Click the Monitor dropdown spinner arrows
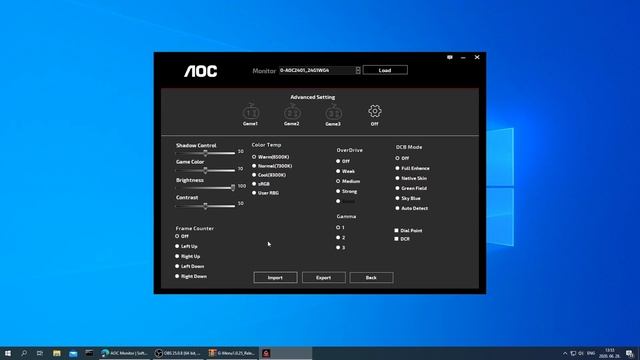 pyautogui.click(x=358, y=70)
